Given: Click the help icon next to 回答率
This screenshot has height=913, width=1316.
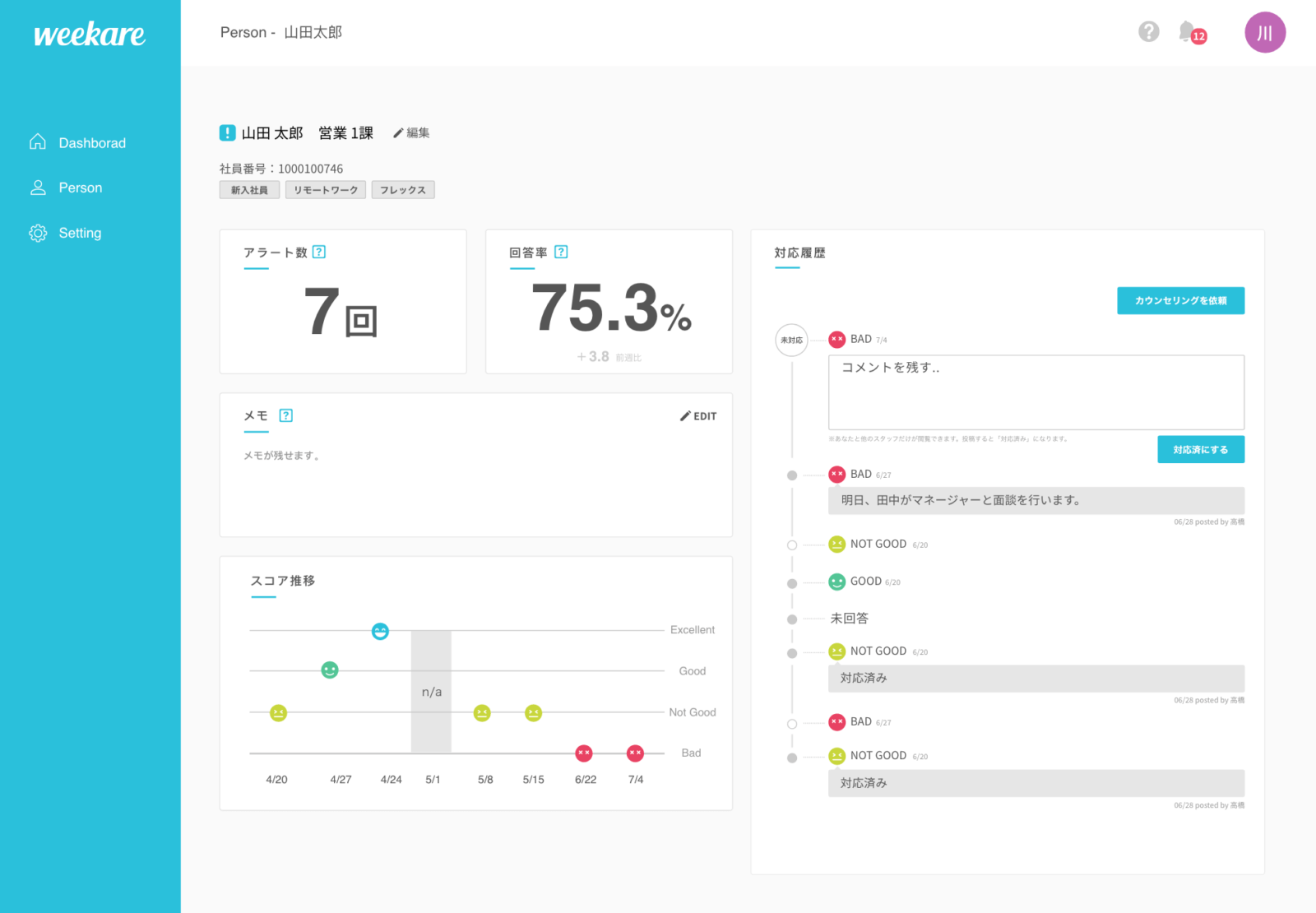Looking at the screenshot, I should [x=561, y=253].
